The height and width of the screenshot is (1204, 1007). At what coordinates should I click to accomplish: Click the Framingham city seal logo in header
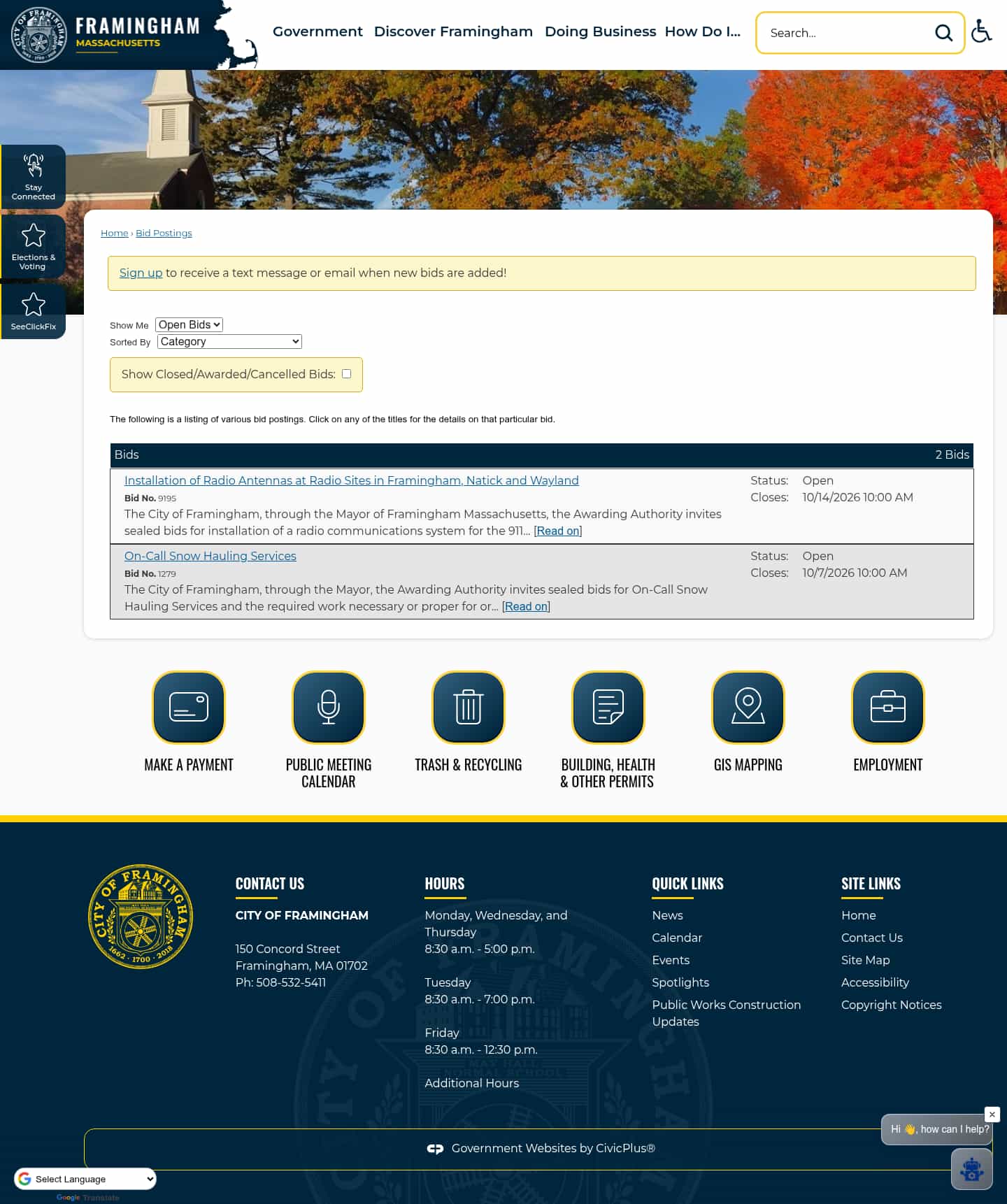39,35
